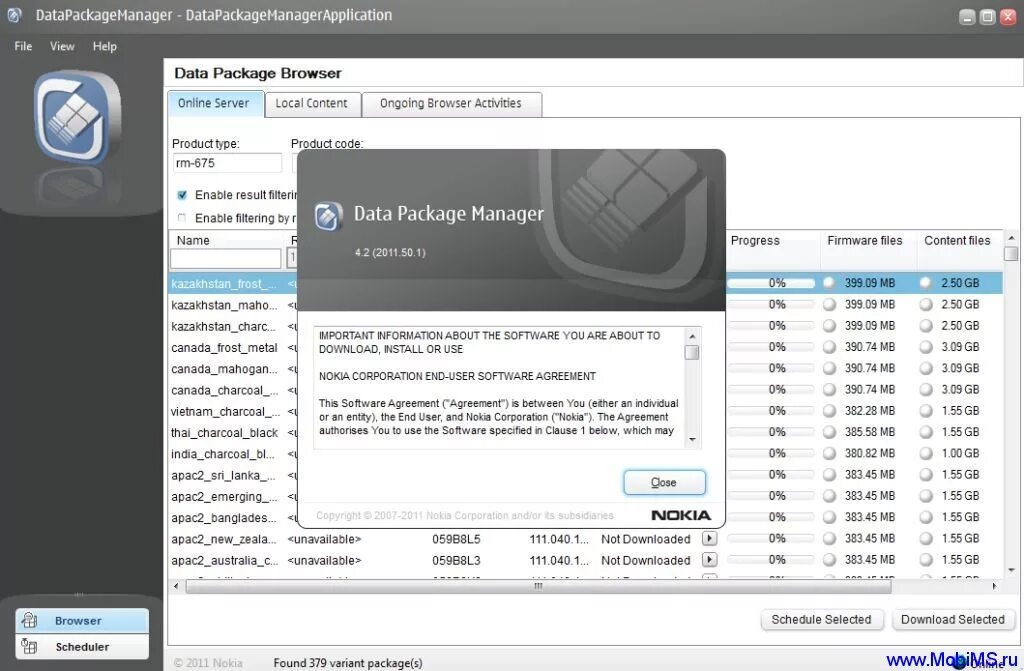Maximize the DataPackageManager window
This screenshot has width=1024, height=671.
(987, 17)
